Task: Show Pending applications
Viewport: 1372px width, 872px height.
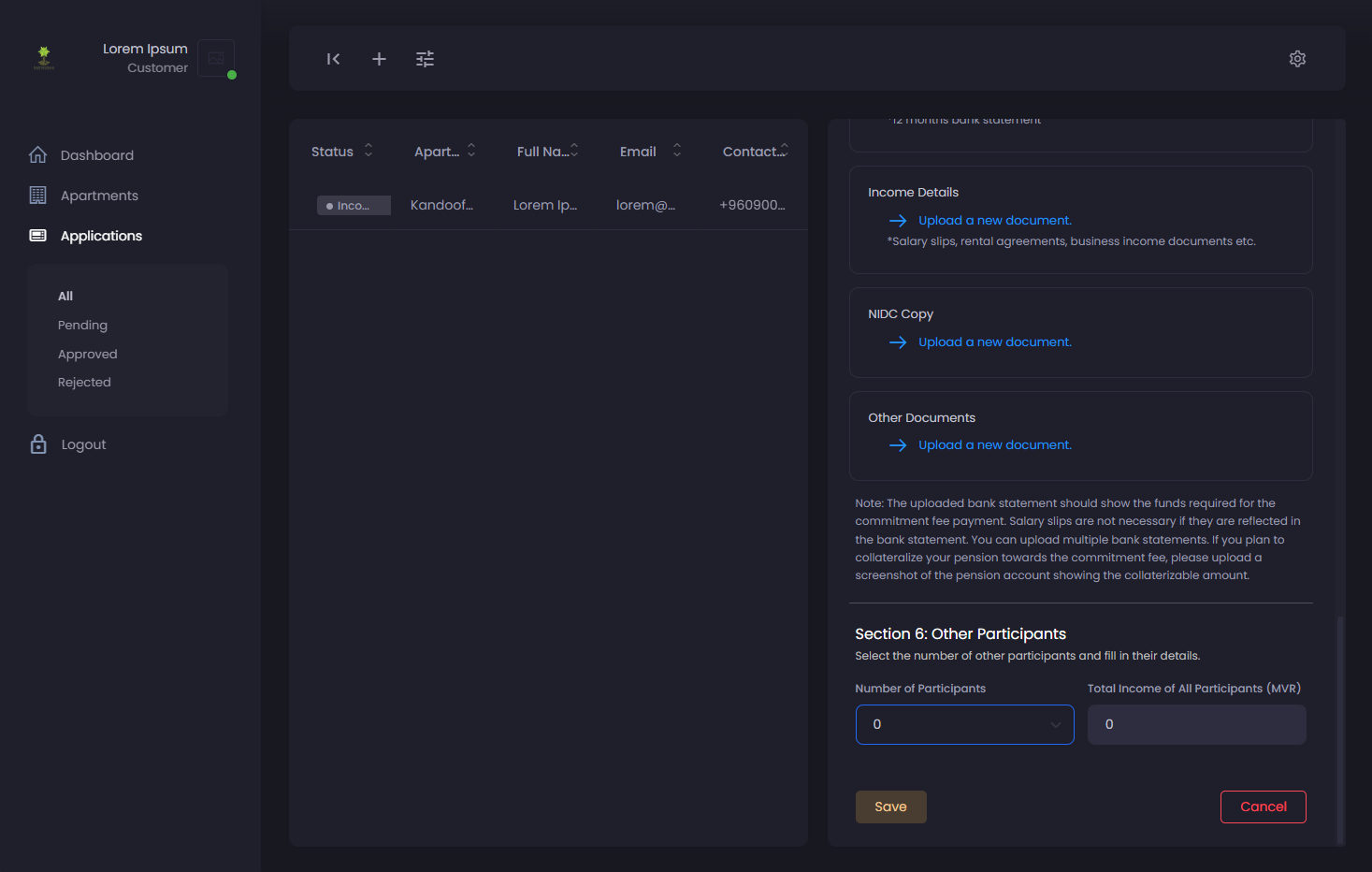Action: tap(82, 325)
